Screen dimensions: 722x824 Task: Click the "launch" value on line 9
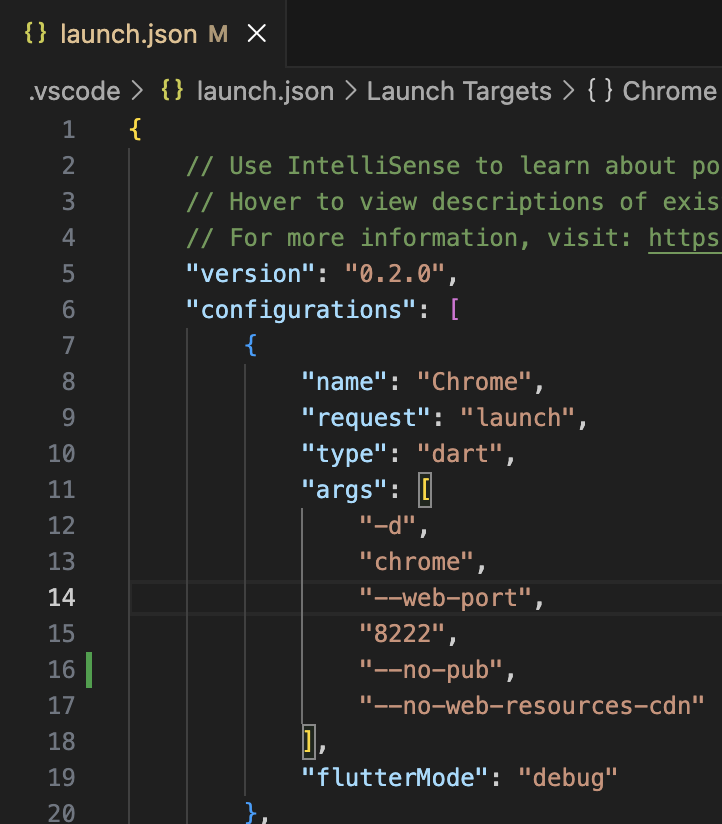[518, 418]
